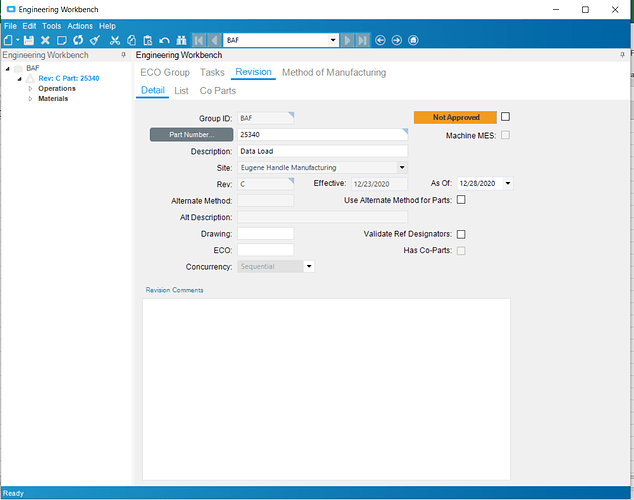Enable Use Alternate Method for Parts
The image size is (634, 500).
[x=461, y=200]
